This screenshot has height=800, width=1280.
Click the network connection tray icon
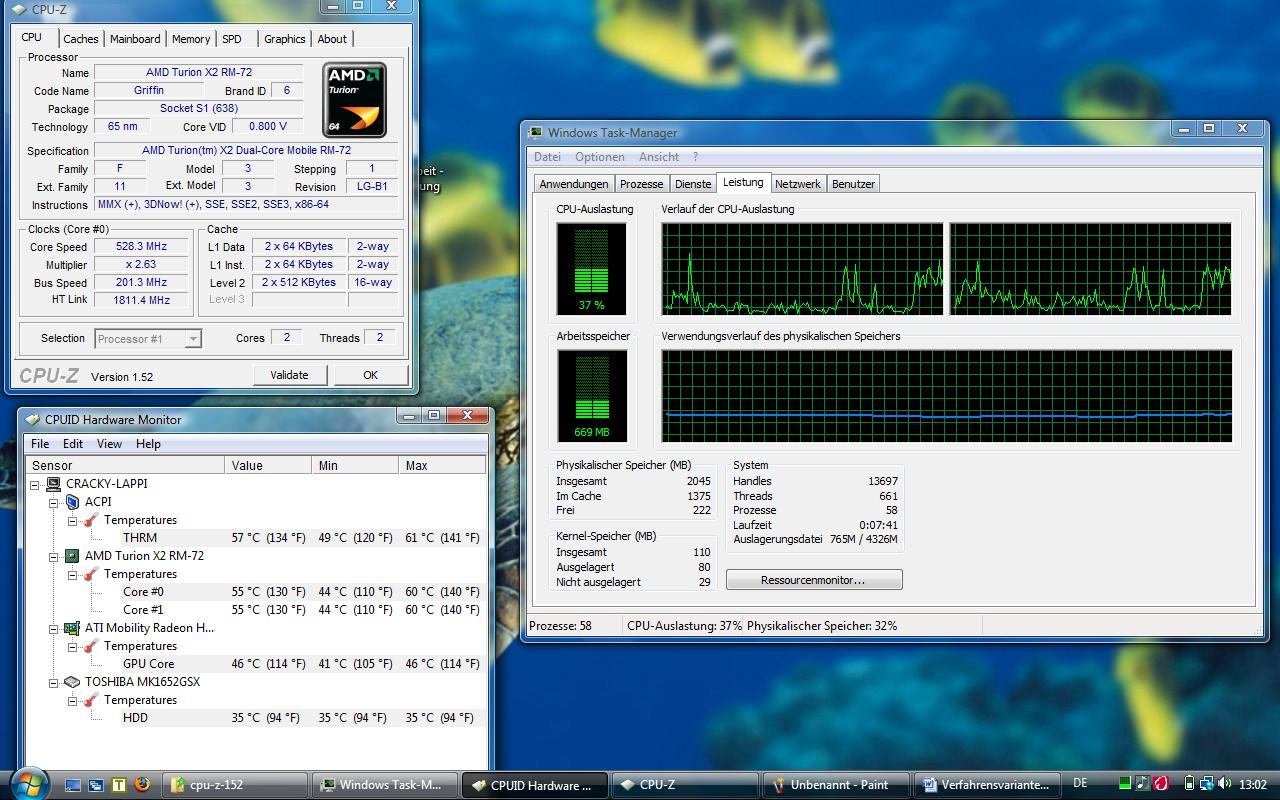pos(1207,784)
